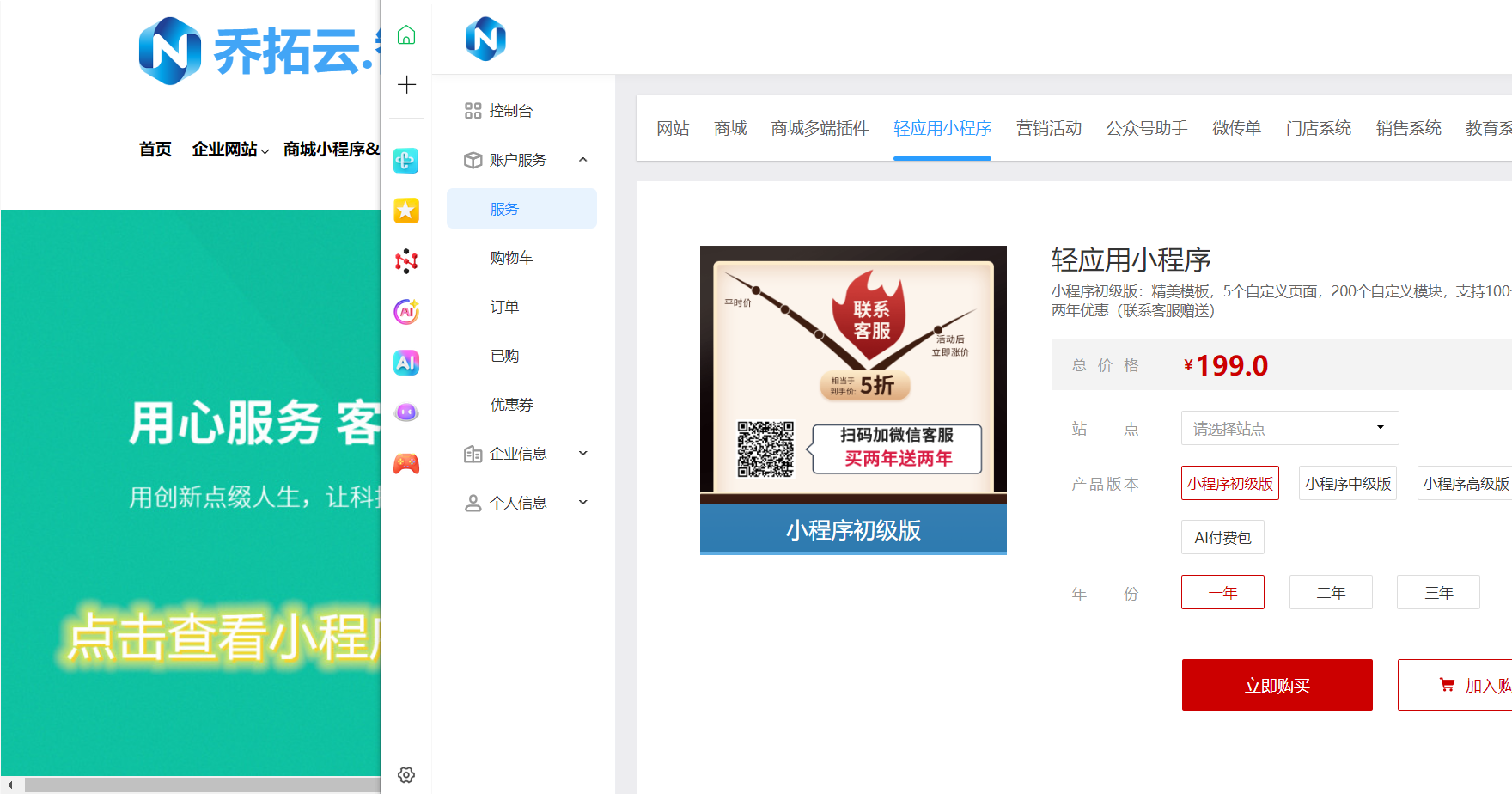Image resolution: width=1512 pixels, height=794 pixels.
Task: Open the purple robot face app icon
Action: click(x=406, y=412)
